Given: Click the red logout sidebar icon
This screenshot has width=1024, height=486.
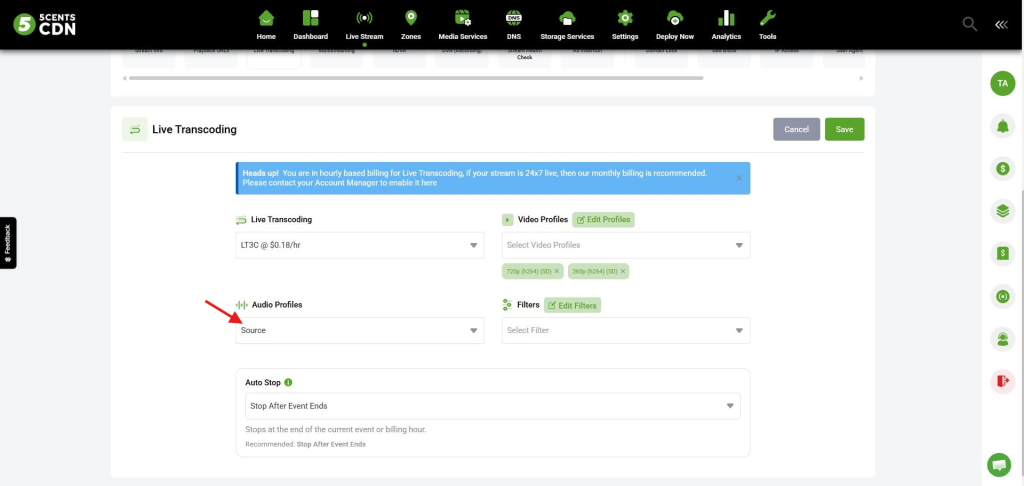Looking at the screenshot, I should 1002,381.
